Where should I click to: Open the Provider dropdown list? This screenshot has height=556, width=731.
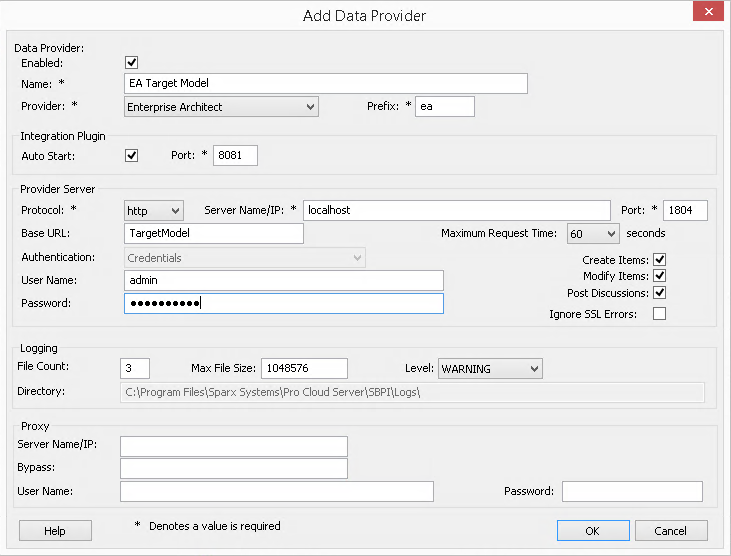(309, 106)
